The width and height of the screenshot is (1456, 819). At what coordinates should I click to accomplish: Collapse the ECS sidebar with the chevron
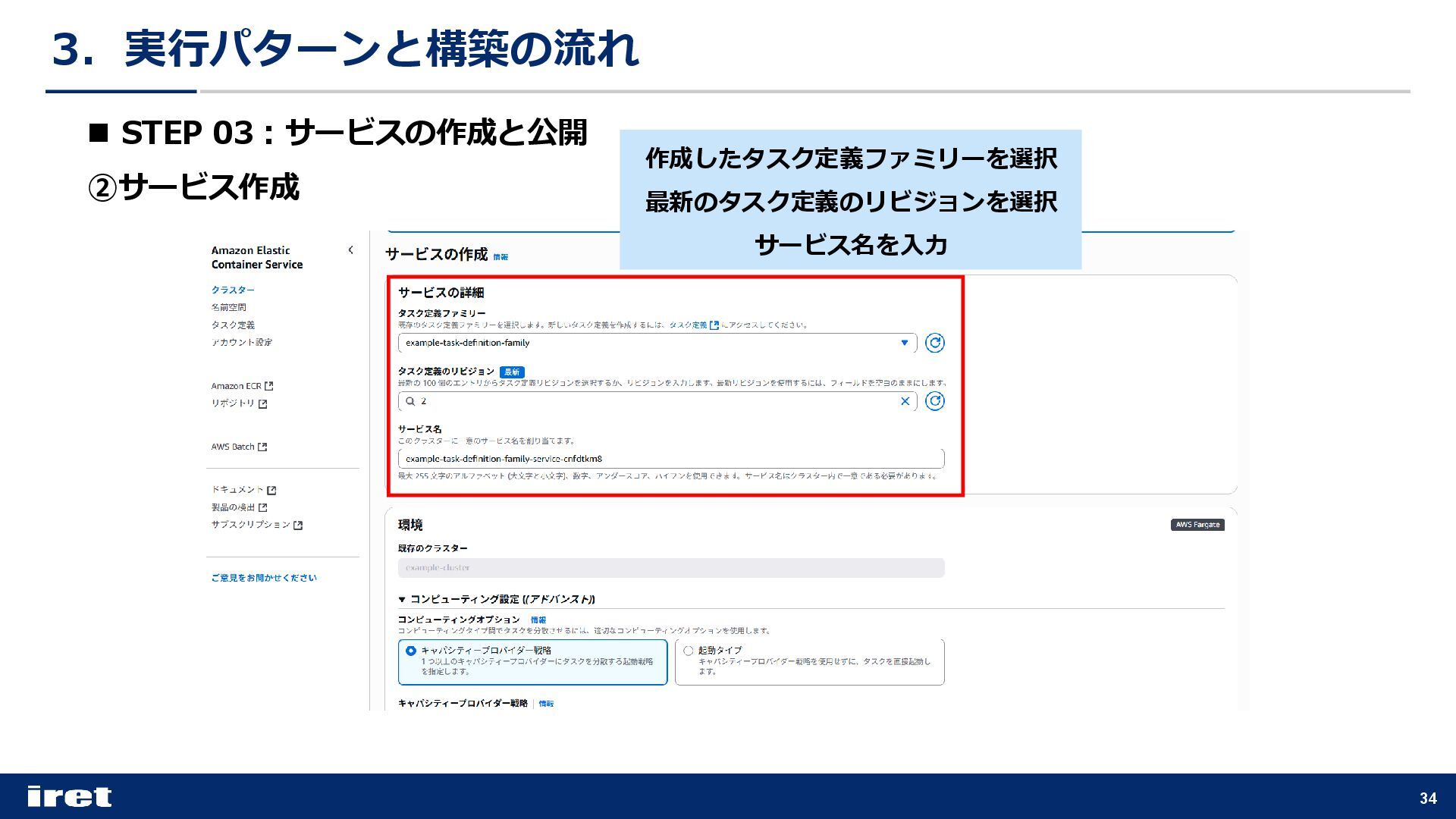click(x=350, y=249)
